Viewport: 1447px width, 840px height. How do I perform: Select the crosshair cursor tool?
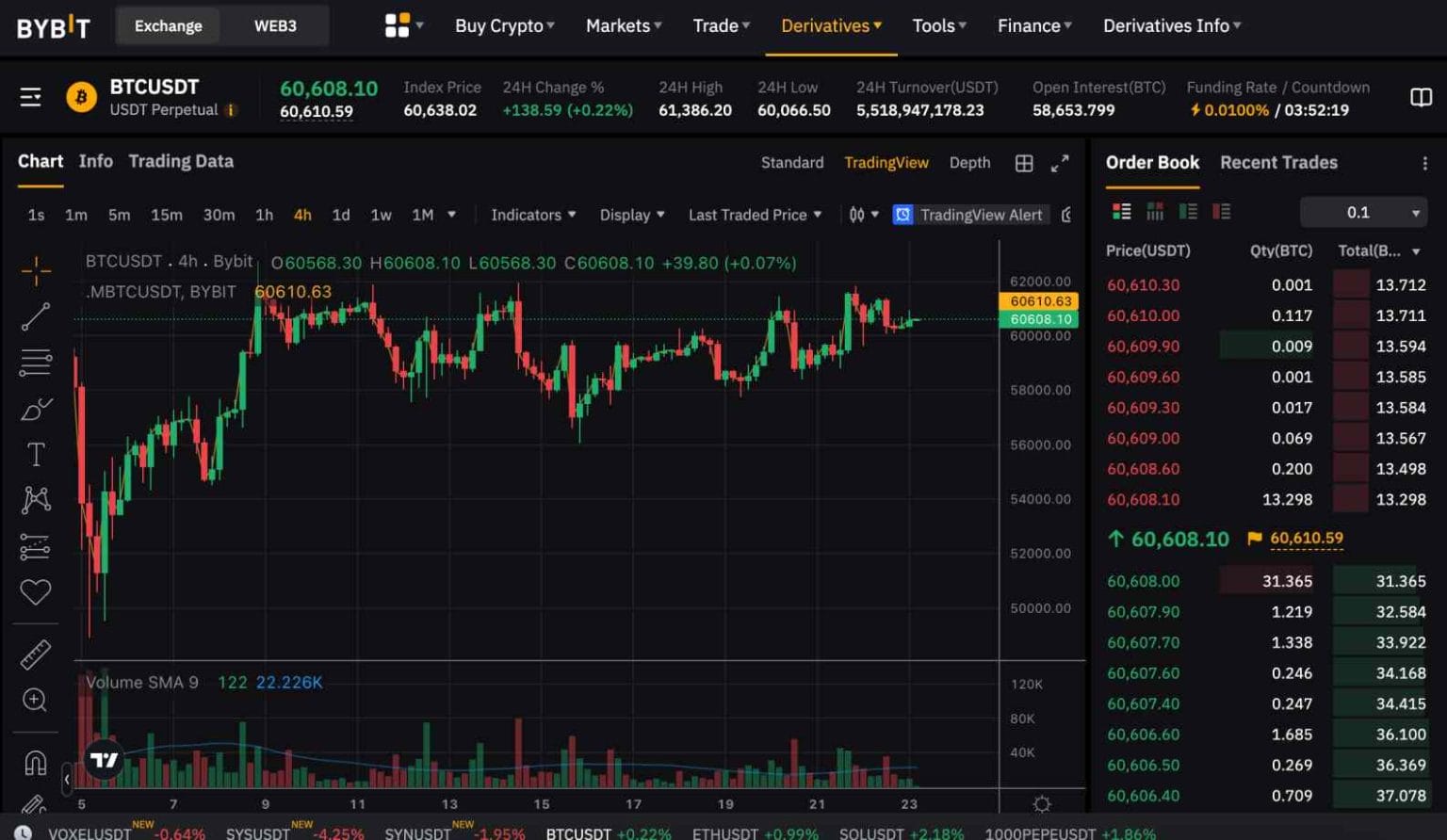coord(36,270)
